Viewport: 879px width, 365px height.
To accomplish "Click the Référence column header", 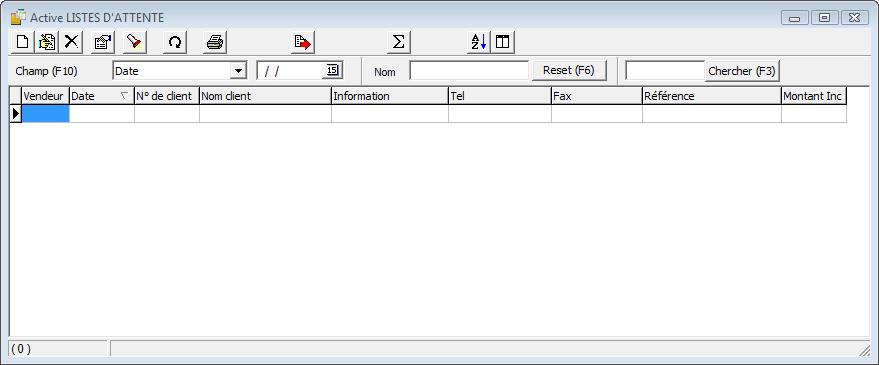I will click(x=711, y=96).
